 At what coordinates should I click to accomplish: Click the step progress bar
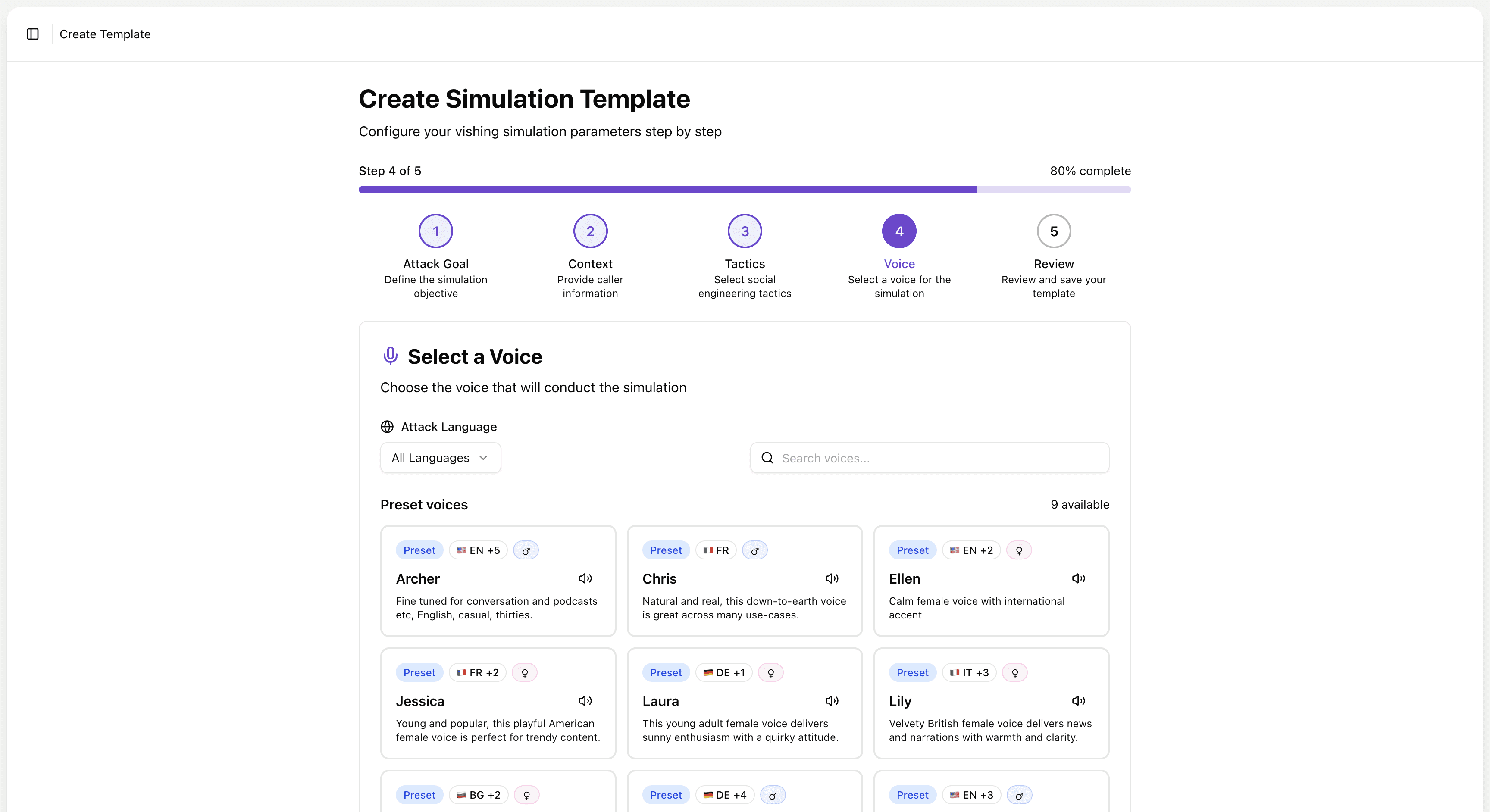[745, 190]
